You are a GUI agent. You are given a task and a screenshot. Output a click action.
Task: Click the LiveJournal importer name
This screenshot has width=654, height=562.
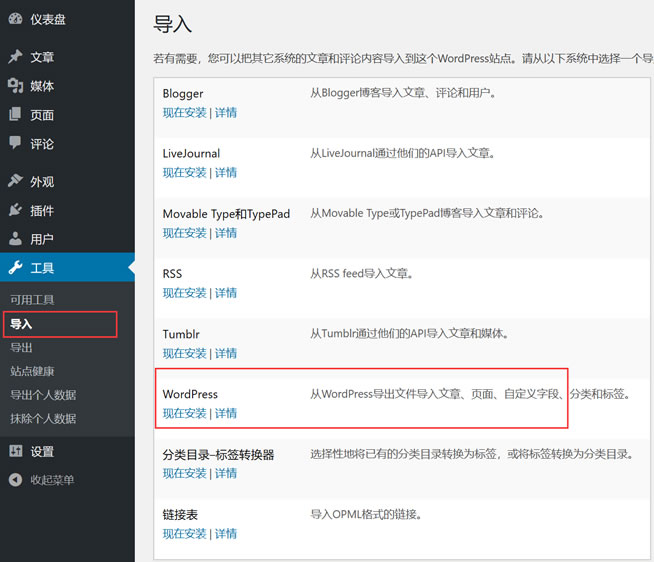point(191,154)
